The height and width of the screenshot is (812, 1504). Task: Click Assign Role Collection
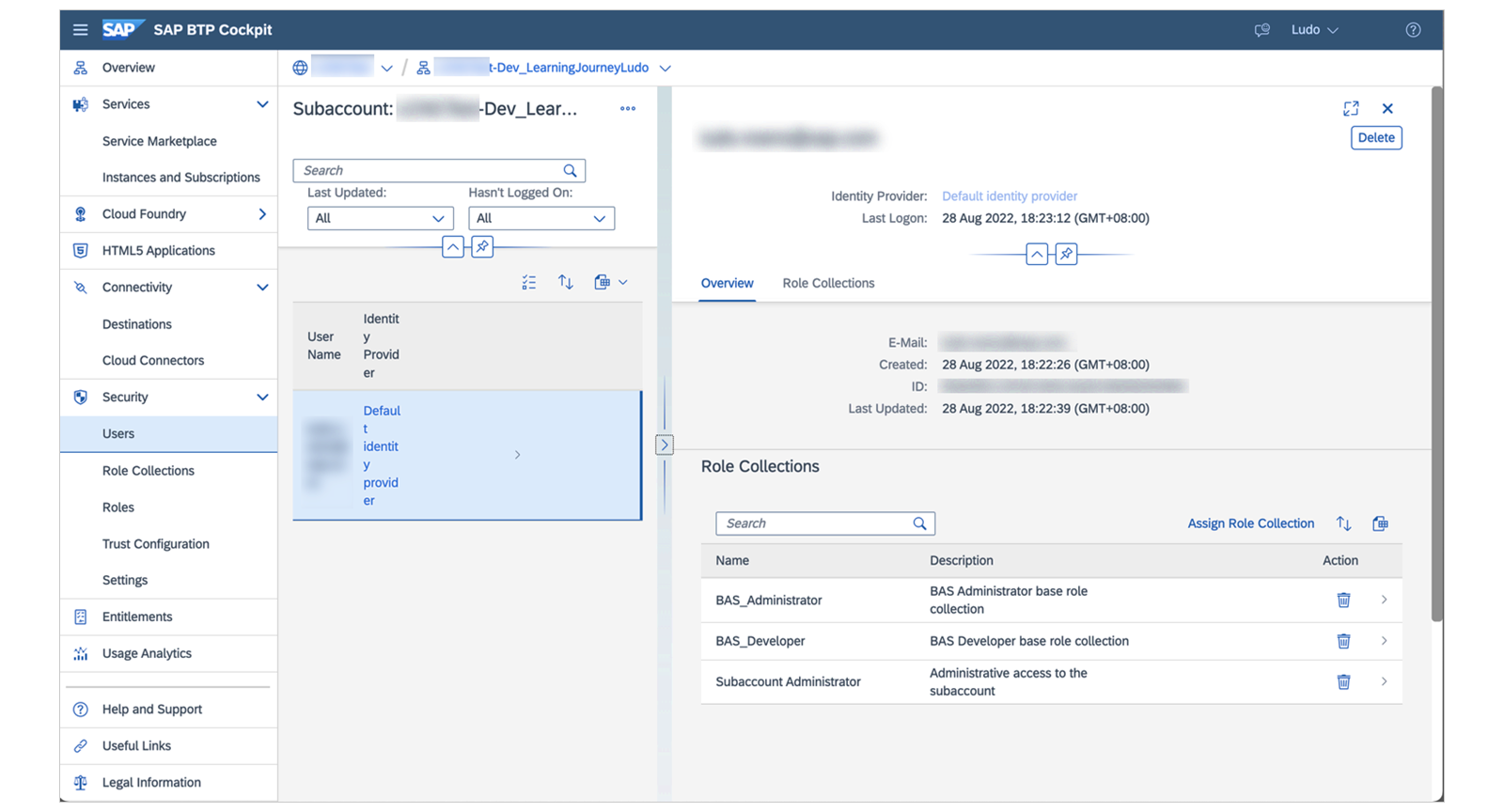pos(1250,523)
